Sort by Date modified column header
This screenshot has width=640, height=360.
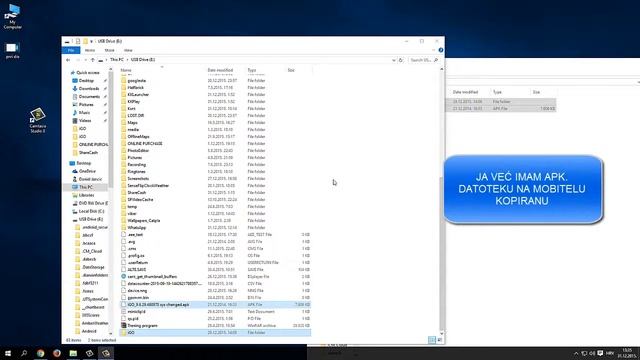pos(220,70)
